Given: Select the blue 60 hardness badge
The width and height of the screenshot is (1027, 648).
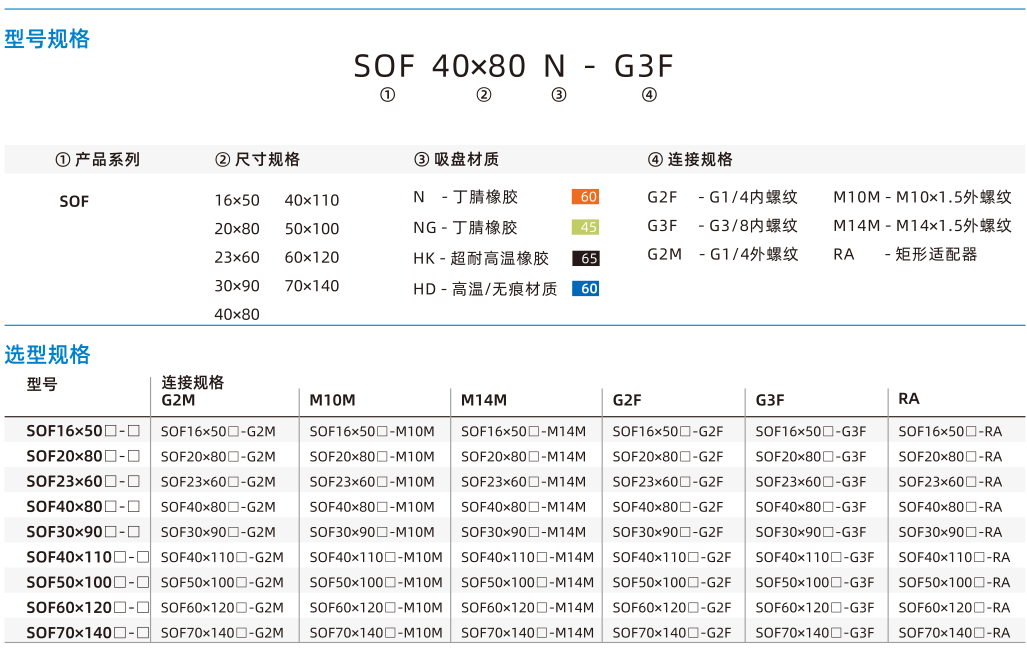Looking at the screenshot, I should [x=586, y=288].
